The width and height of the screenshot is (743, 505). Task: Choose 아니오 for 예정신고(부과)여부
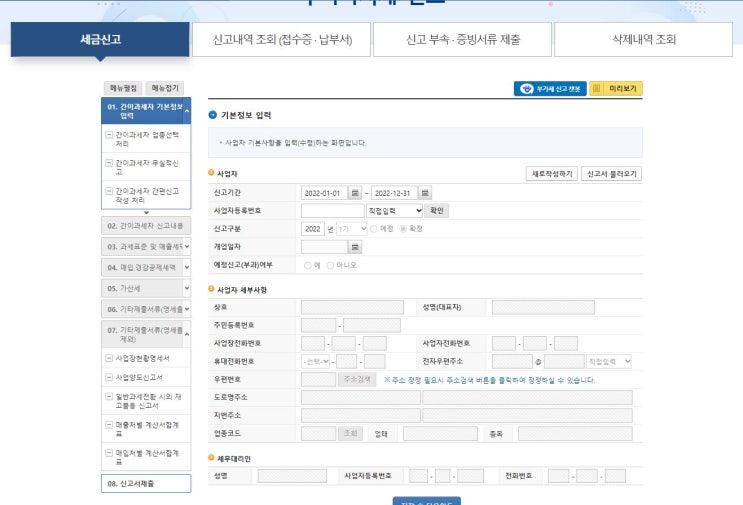[x=330, y=265]
